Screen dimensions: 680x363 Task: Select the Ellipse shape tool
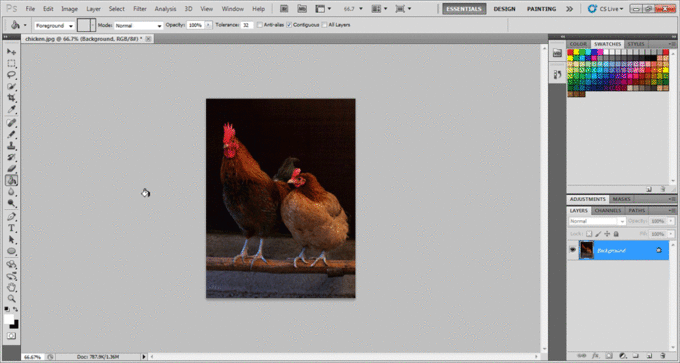11,251
